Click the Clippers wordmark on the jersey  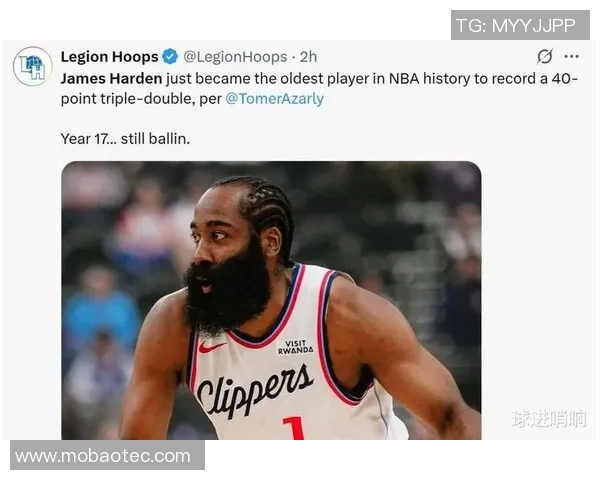pyautogui.click(x=254, y=389)
